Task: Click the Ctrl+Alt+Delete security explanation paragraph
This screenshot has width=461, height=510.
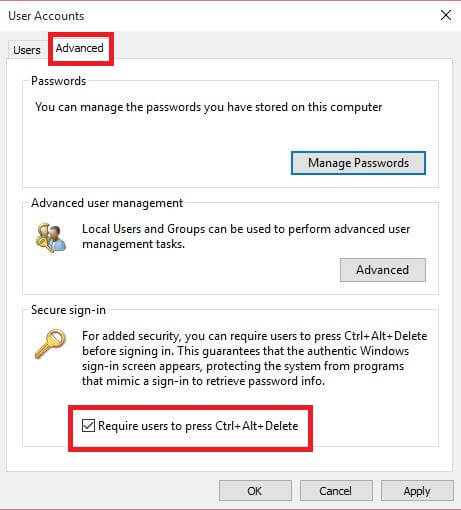Action: [x=255, y=358]
